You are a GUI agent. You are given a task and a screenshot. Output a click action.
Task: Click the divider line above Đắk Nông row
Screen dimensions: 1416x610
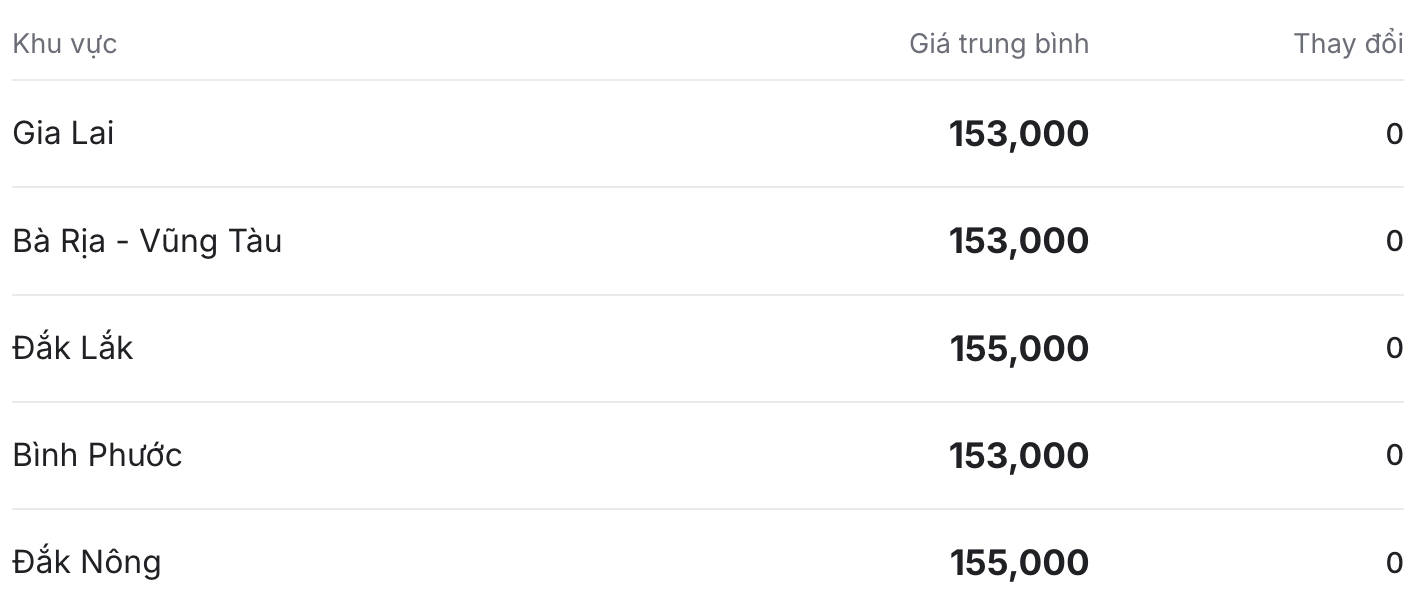pyautogui.click(x=708, y=509)
